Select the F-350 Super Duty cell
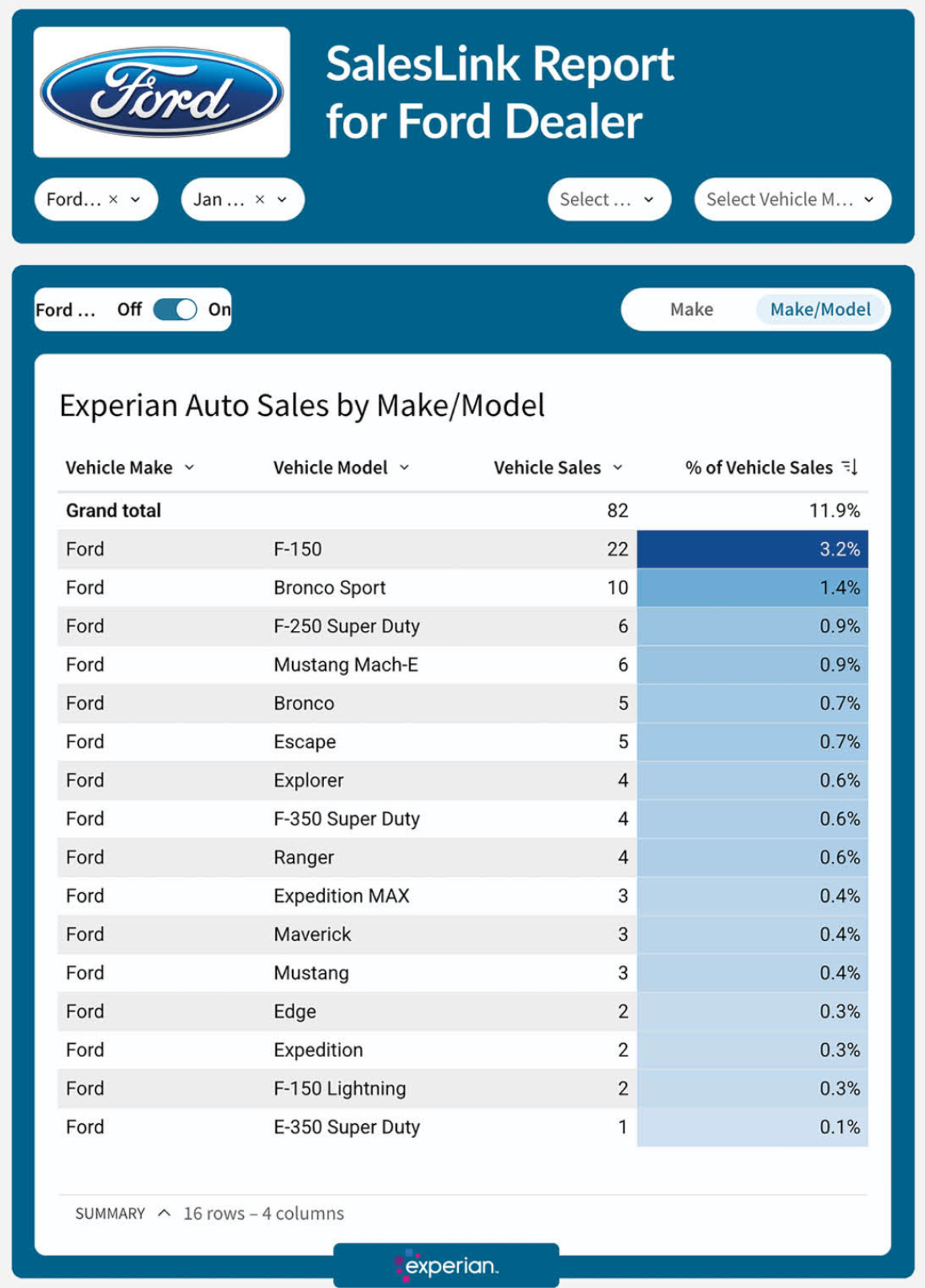925x1288 pixels. point(347,819)
